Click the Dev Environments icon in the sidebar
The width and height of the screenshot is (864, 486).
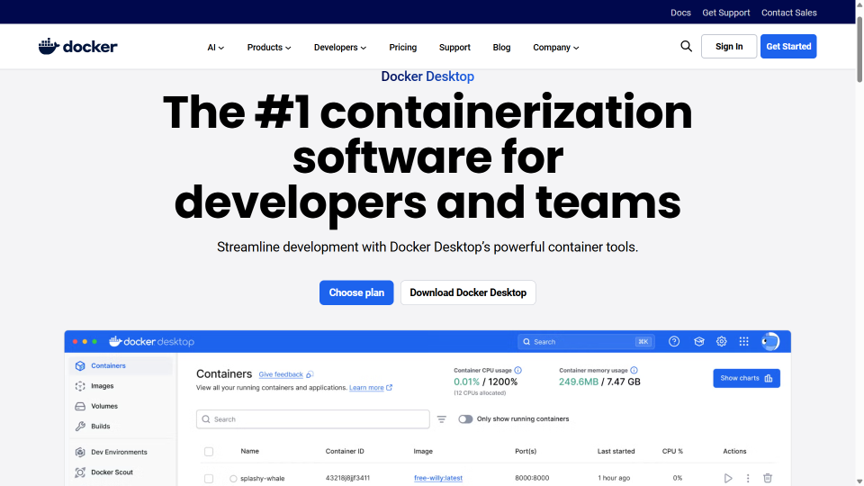tap(80, 452)
